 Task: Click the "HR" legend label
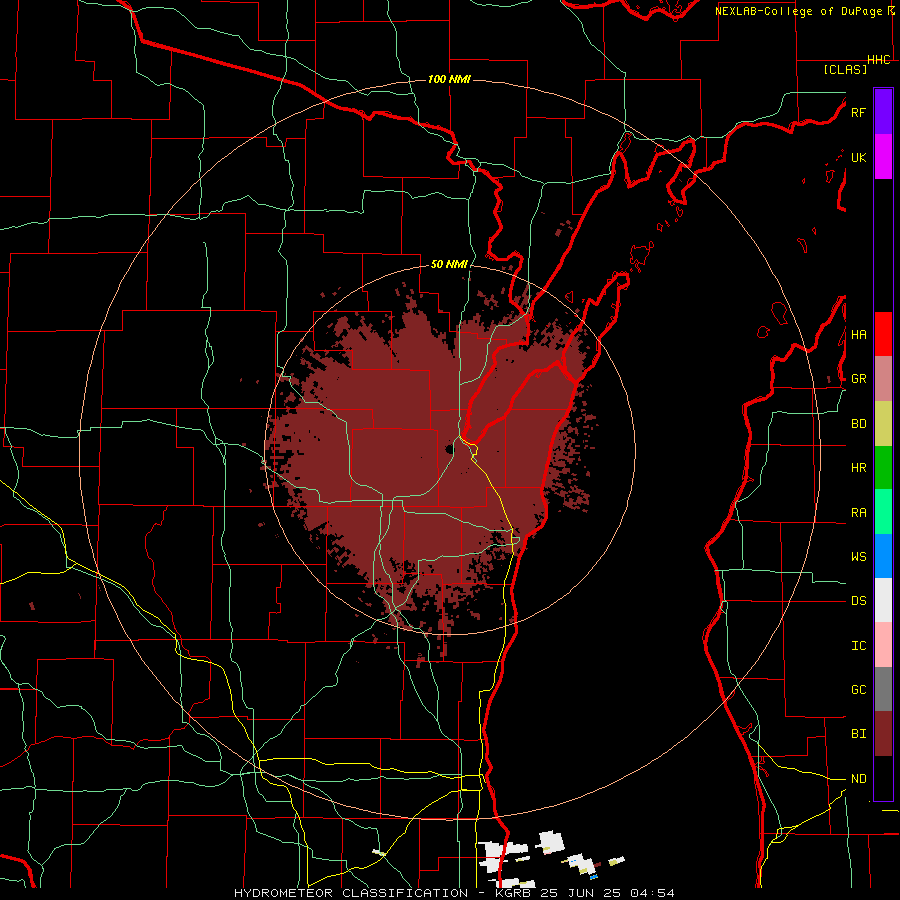(858, 468)
